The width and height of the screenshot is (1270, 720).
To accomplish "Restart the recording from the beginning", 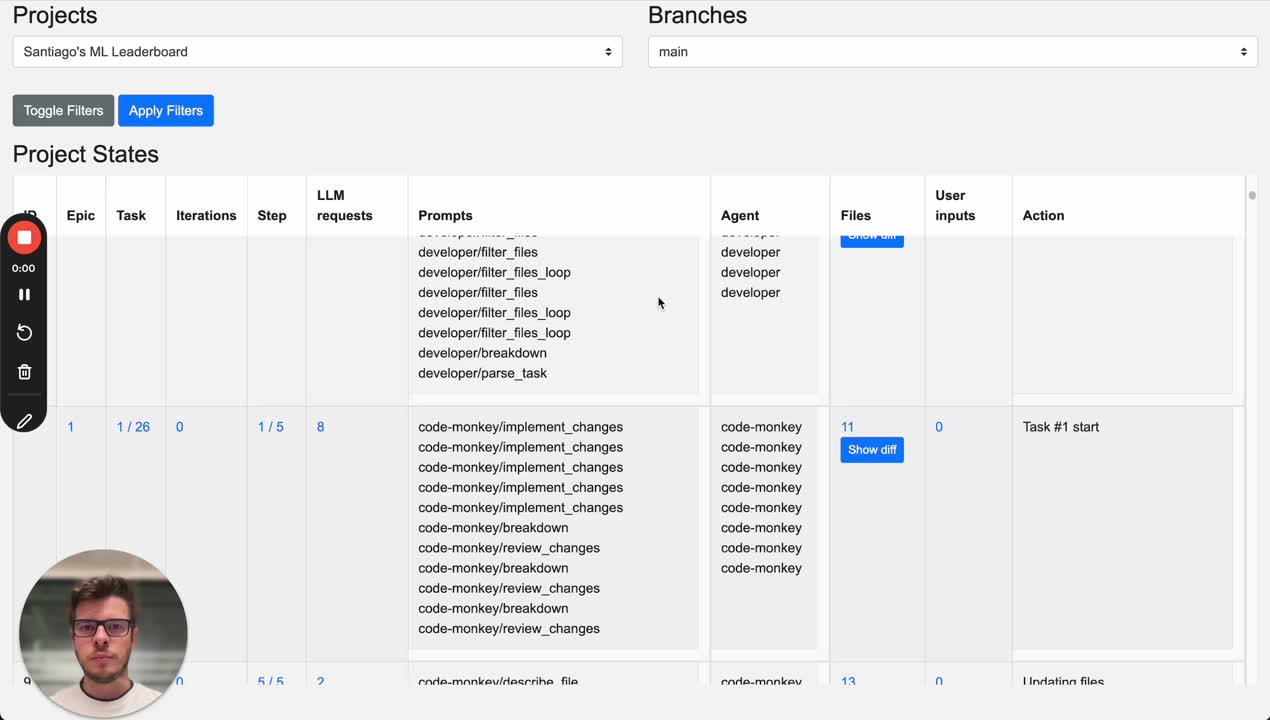I will (24, 332).
